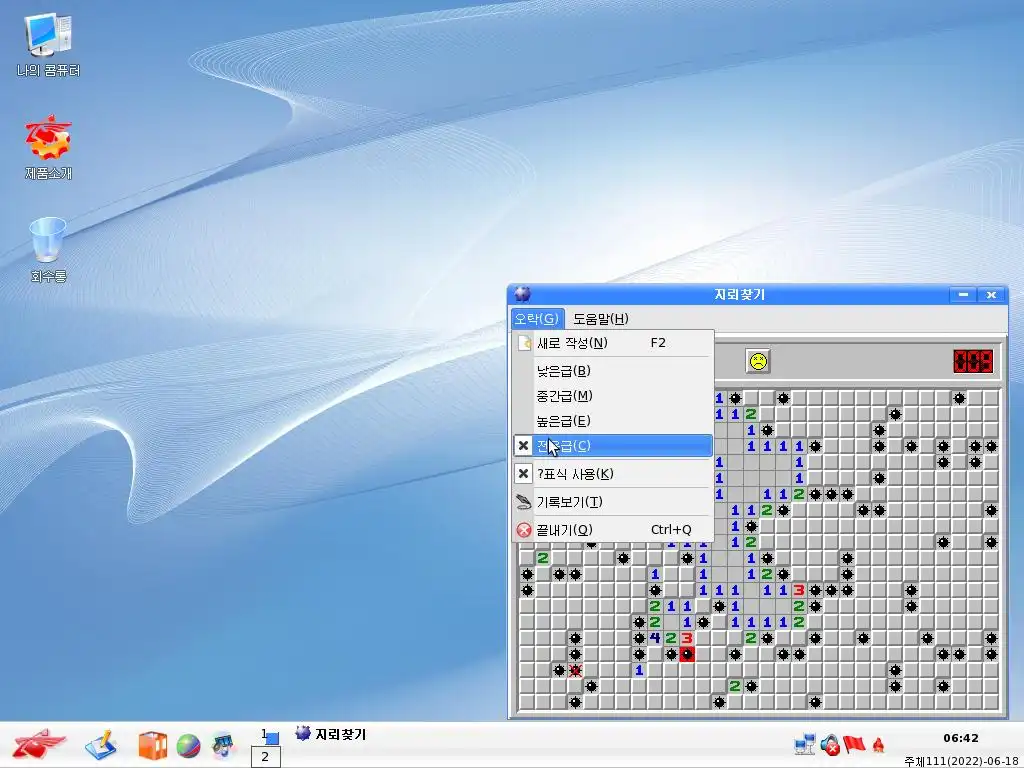Click the red 3 directly above the exploded mine
This screenshot has width=1024, height=768.
[x=687, y=638]
